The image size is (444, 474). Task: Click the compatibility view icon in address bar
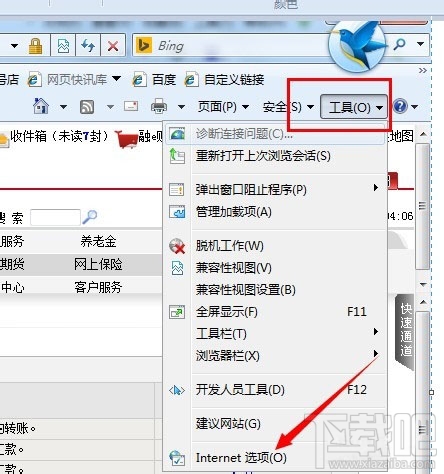tap(63, 46)
